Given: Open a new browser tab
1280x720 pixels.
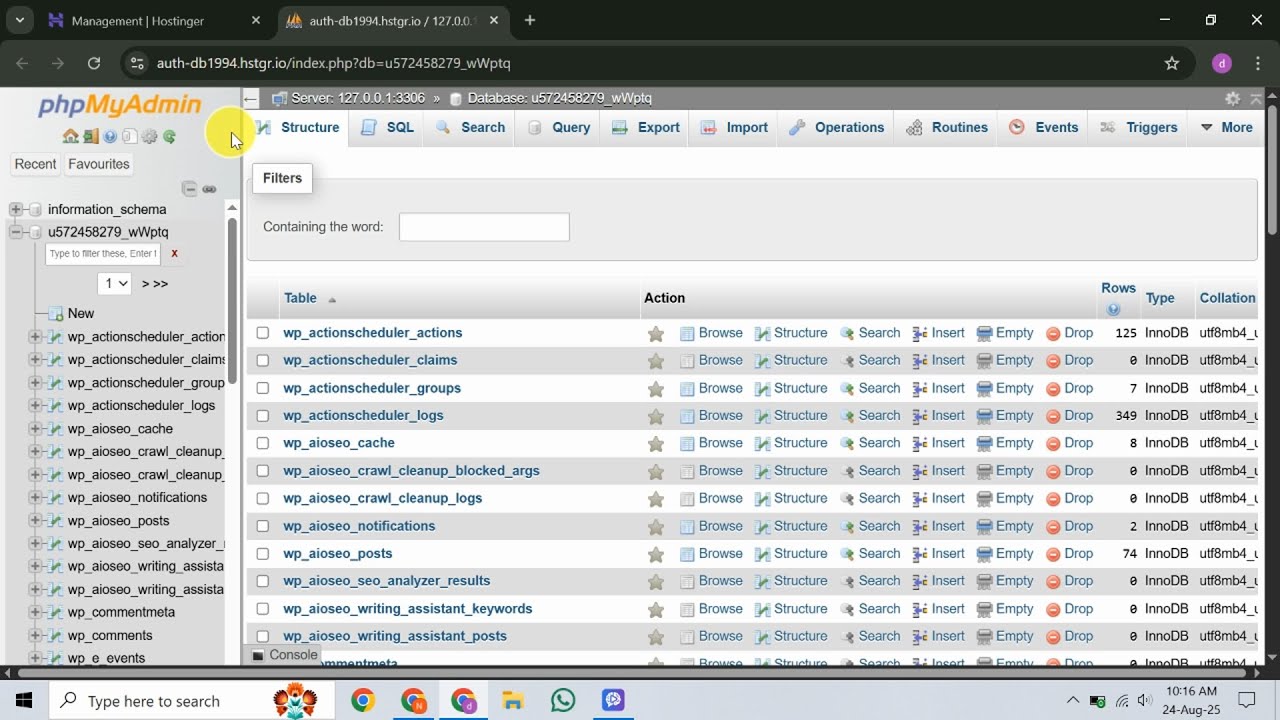Looking at the screenshot, I should (530, 20).
